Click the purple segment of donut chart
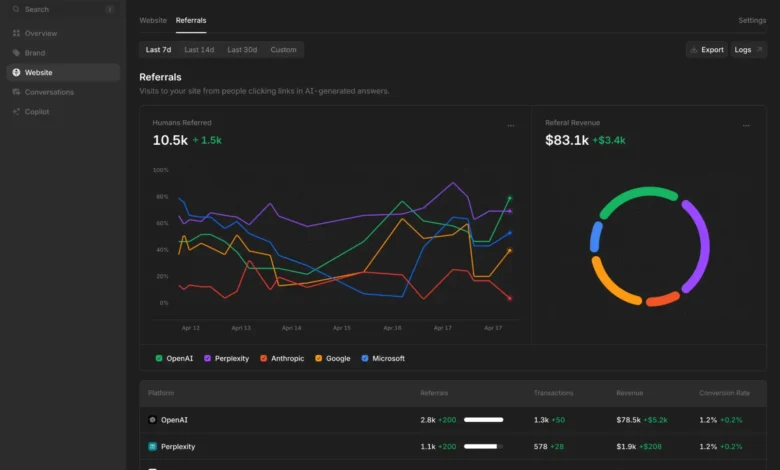Image resolution: width=780 pixels, height=470 pixels. click(697, 245)
